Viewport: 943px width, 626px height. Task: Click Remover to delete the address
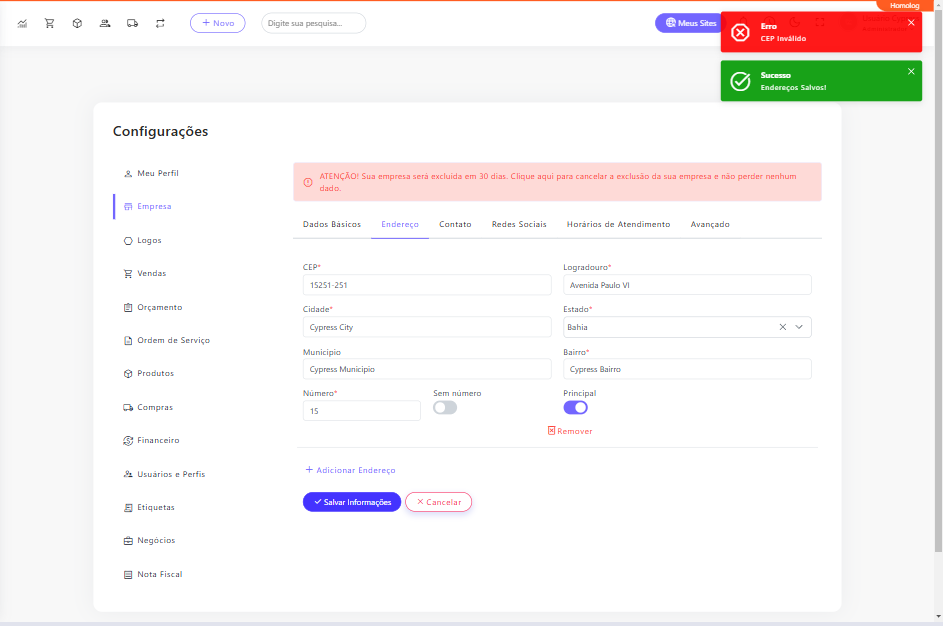click(570, 431)
